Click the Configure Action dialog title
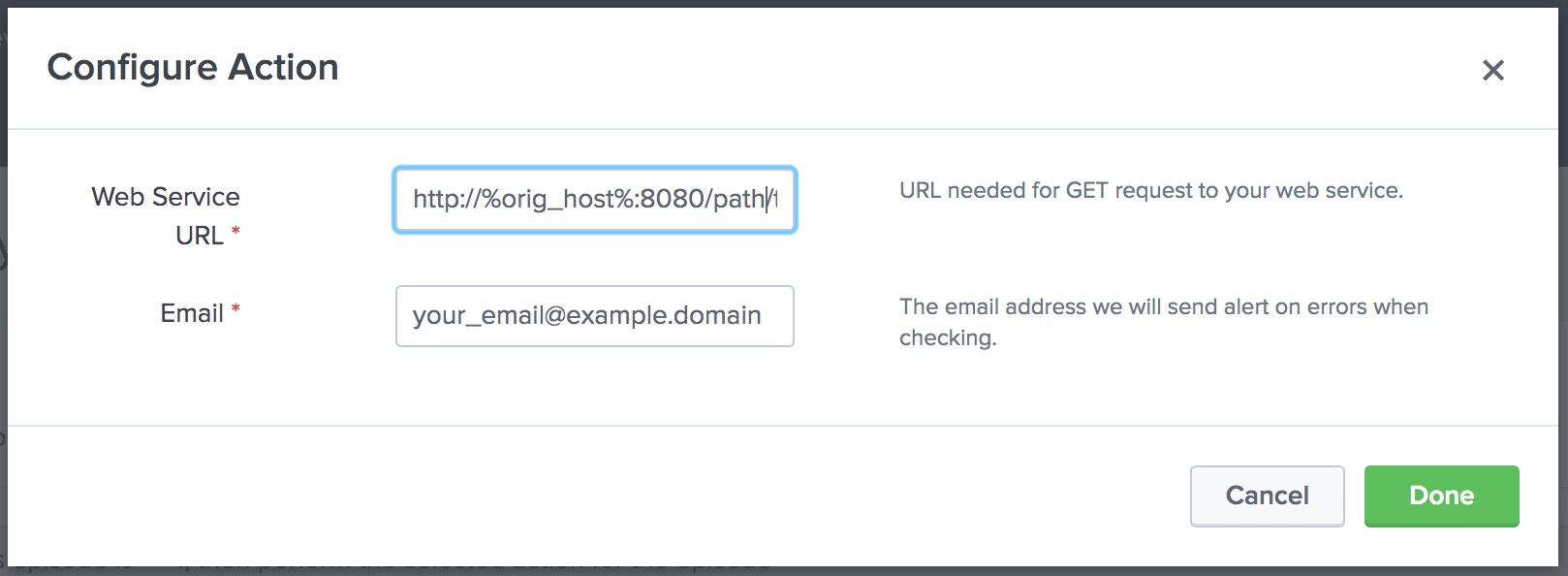The height and width of the screenshot is (576, 1568). point(193,68)
